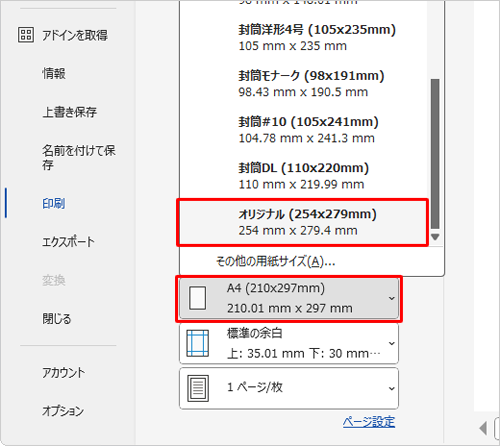The width and height of the screenshot is (500, 446).
Task: Open the A4 (210x297mm) paper size dropdown
Action: 289,299
